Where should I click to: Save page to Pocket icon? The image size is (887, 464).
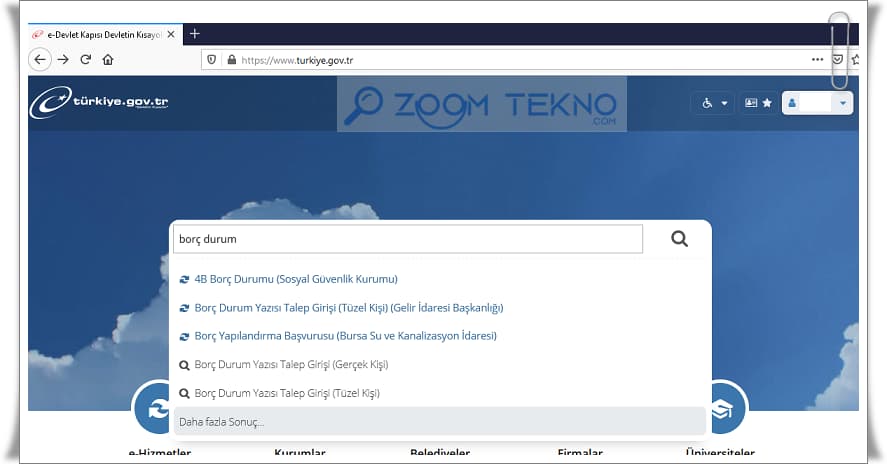click(838, 59)
